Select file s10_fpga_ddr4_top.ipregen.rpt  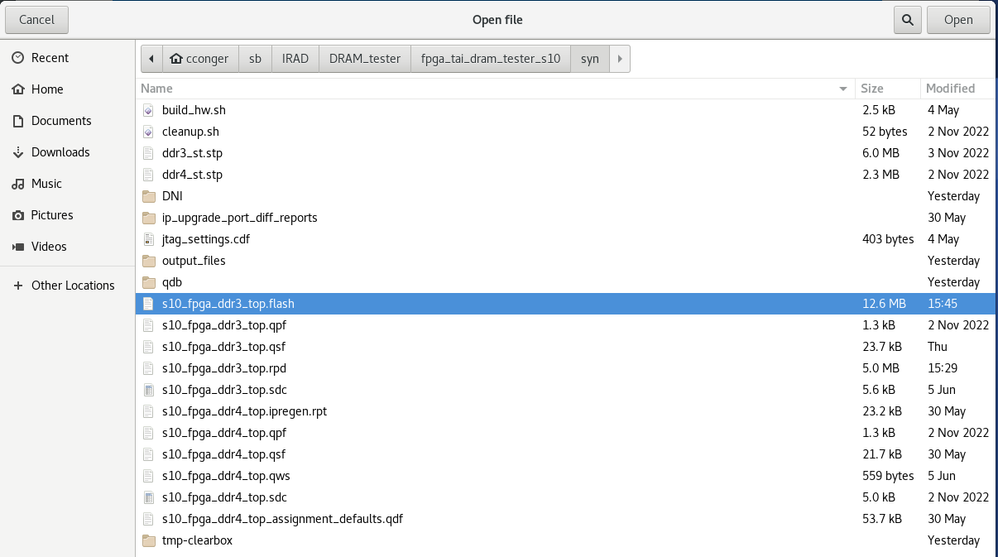click(x=565, y=411)
